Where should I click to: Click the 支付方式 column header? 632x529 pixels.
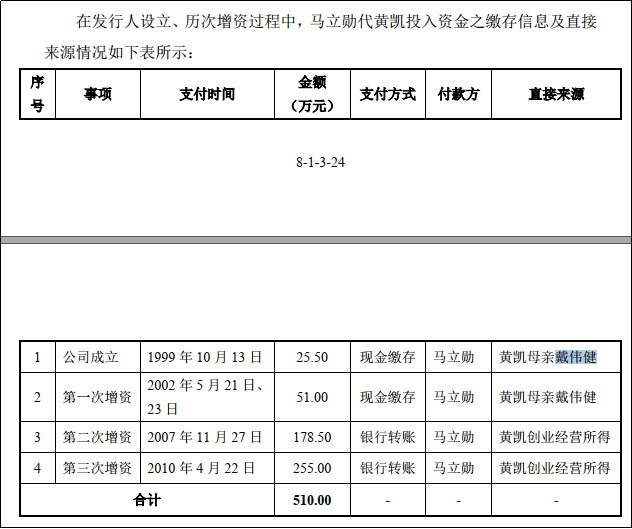[x=387, y=94]
